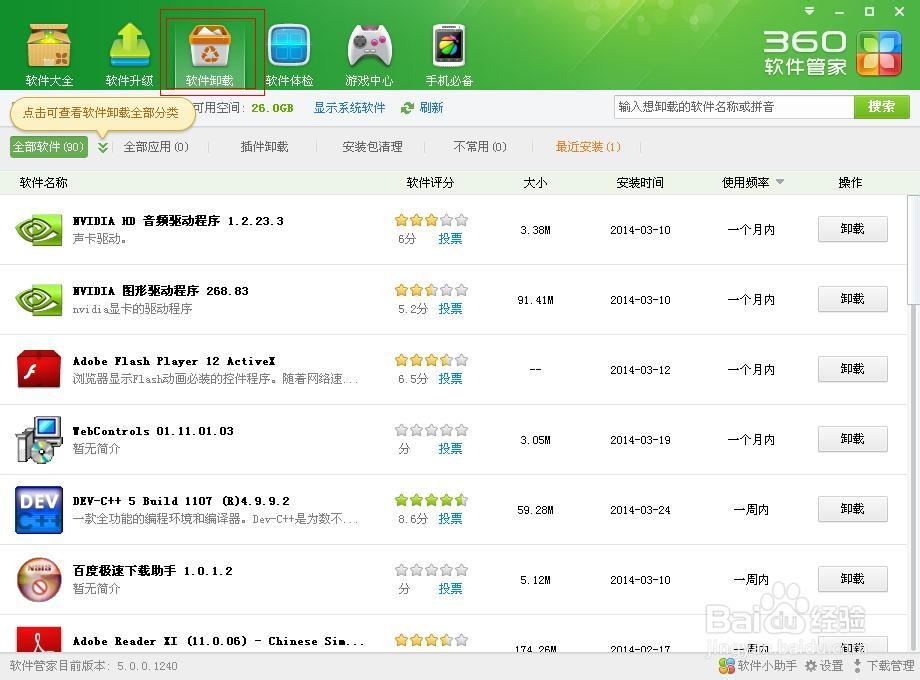Select the 全部软件 (90) tab

coord(49,147)
